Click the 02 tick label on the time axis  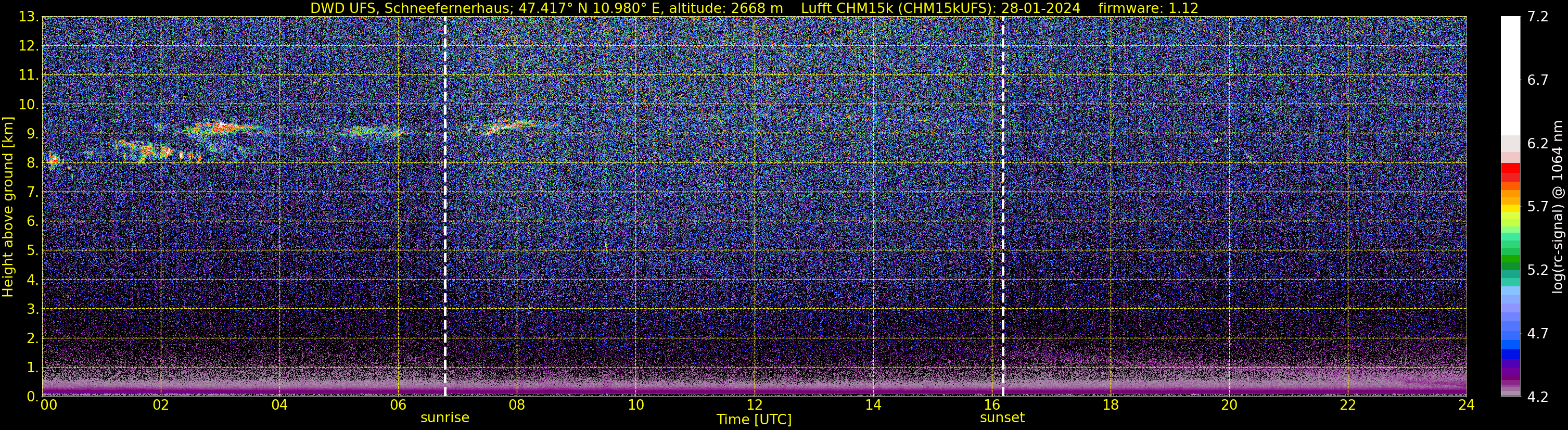pyautogui.click(x=161, y=406)
